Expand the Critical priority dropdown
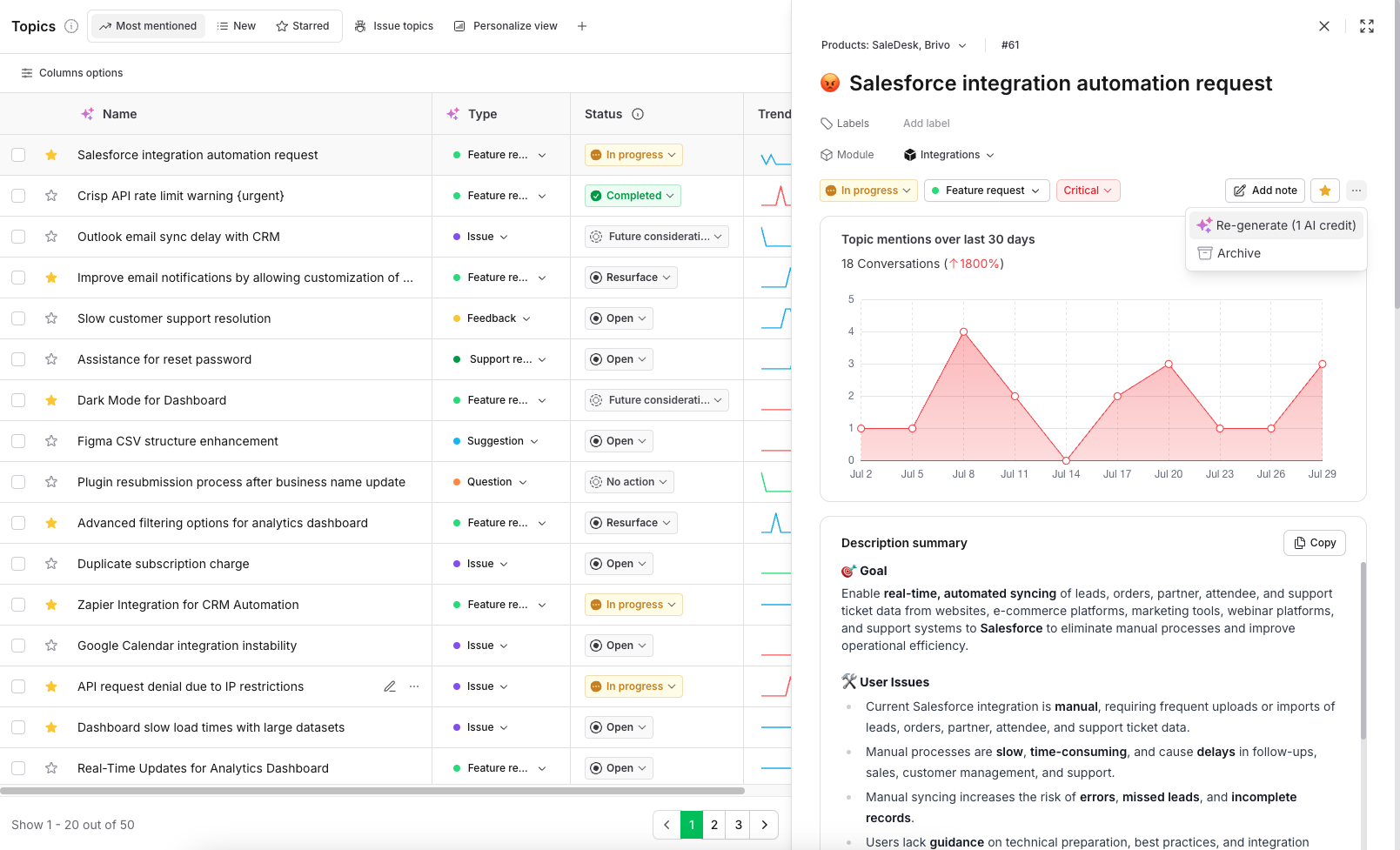The width and height of the screenshot is (1400, 850). tap(1088, 191)
